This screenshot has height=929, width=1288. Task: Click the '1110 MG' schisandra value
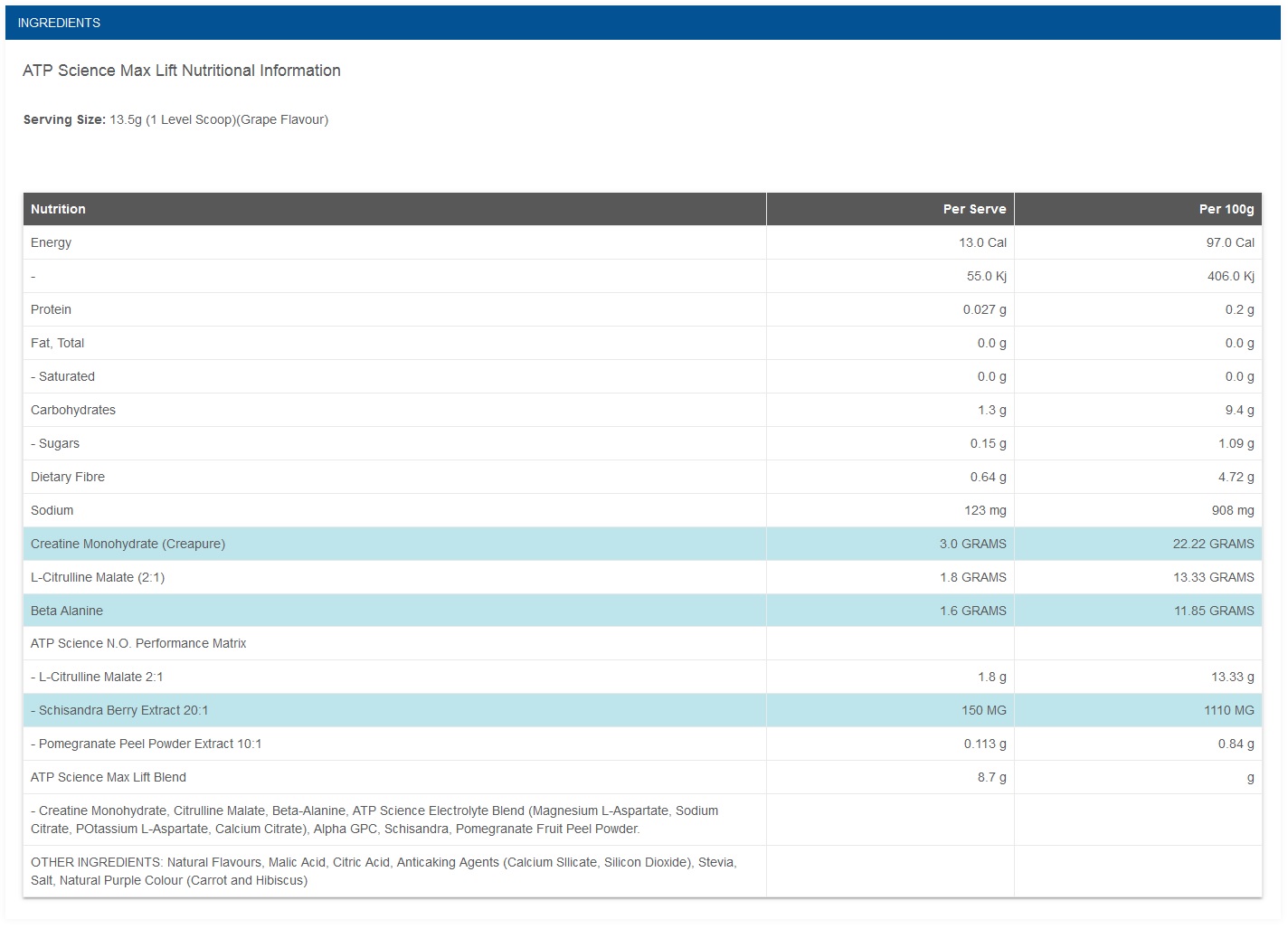1229,710
